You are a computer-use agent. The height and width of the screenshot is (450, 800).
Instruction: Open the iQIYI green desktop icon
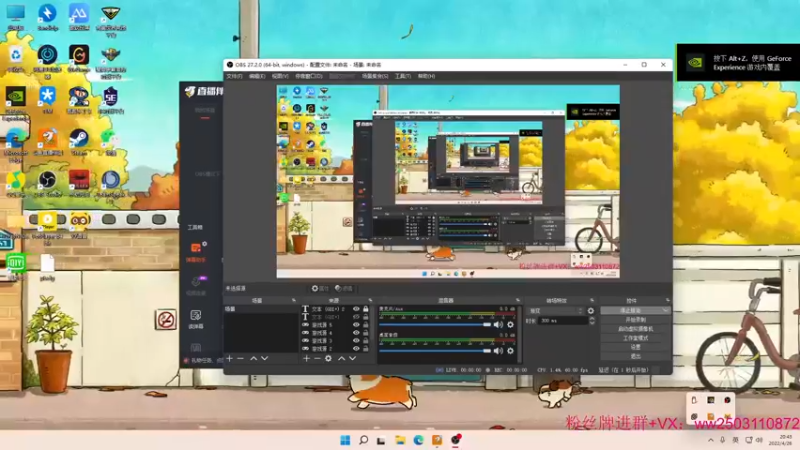16,266
